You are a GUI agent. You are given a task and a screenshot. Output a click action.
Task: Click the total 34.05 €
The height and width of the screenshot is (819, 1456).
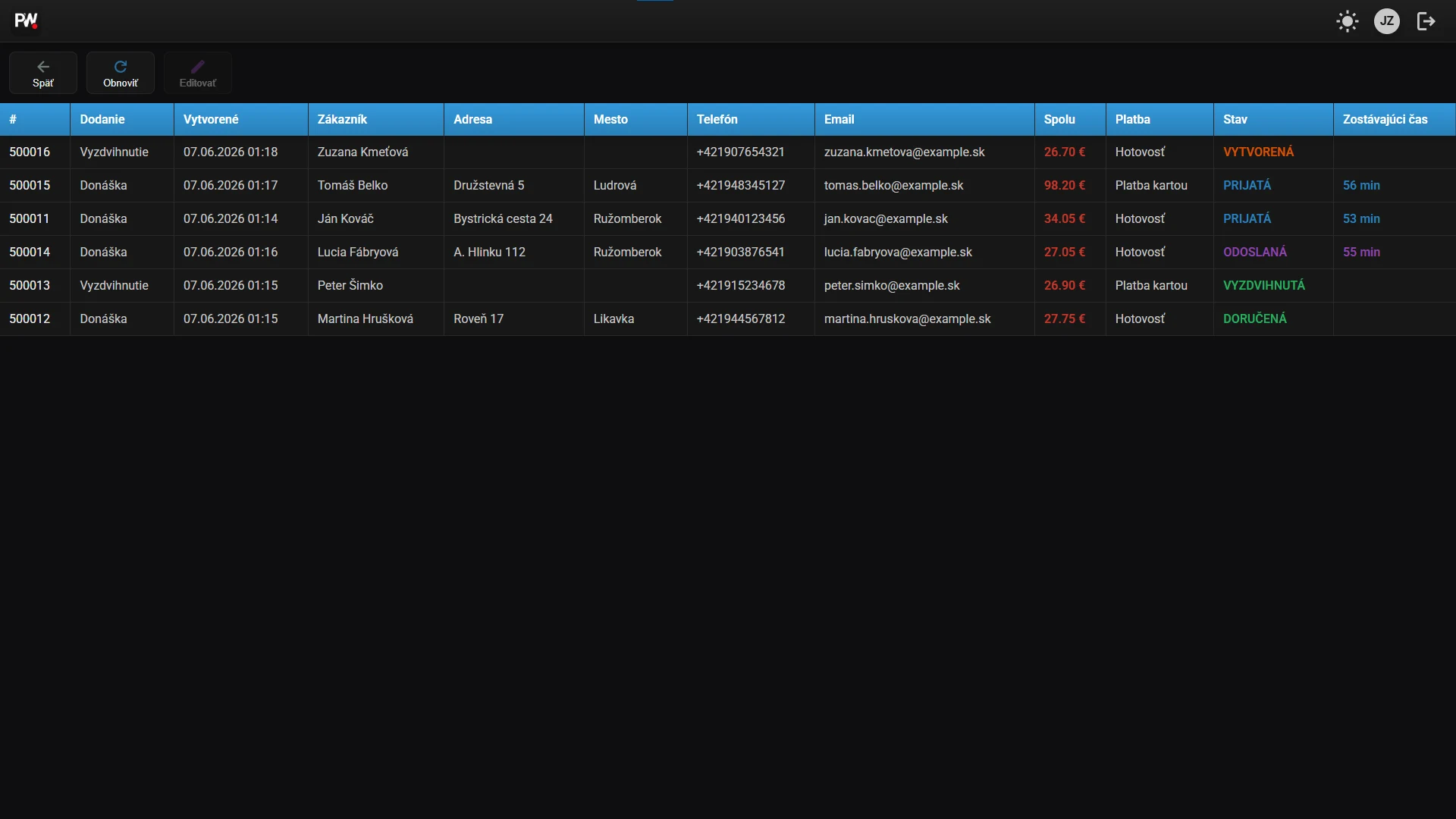[x=1065, y=218]
